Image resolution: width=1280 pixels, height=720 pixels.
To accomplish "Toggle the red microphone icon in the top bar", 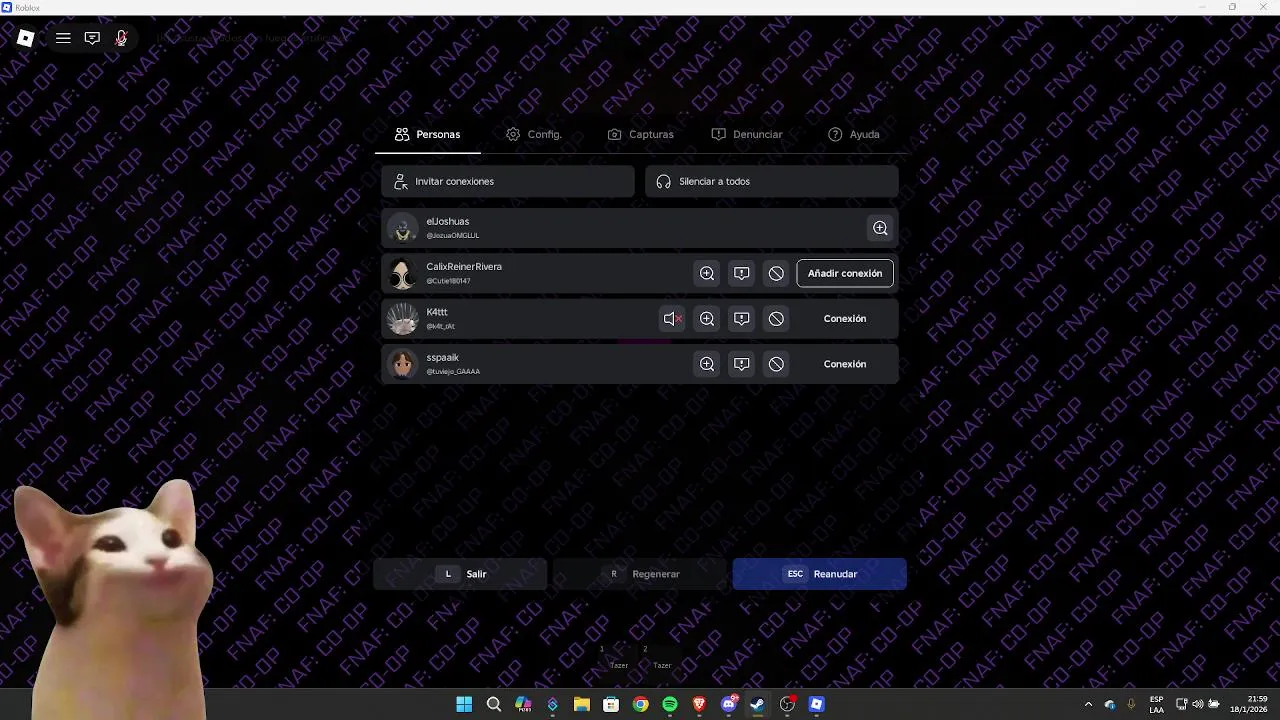I will pyautogui.click(x=121, y=38).
